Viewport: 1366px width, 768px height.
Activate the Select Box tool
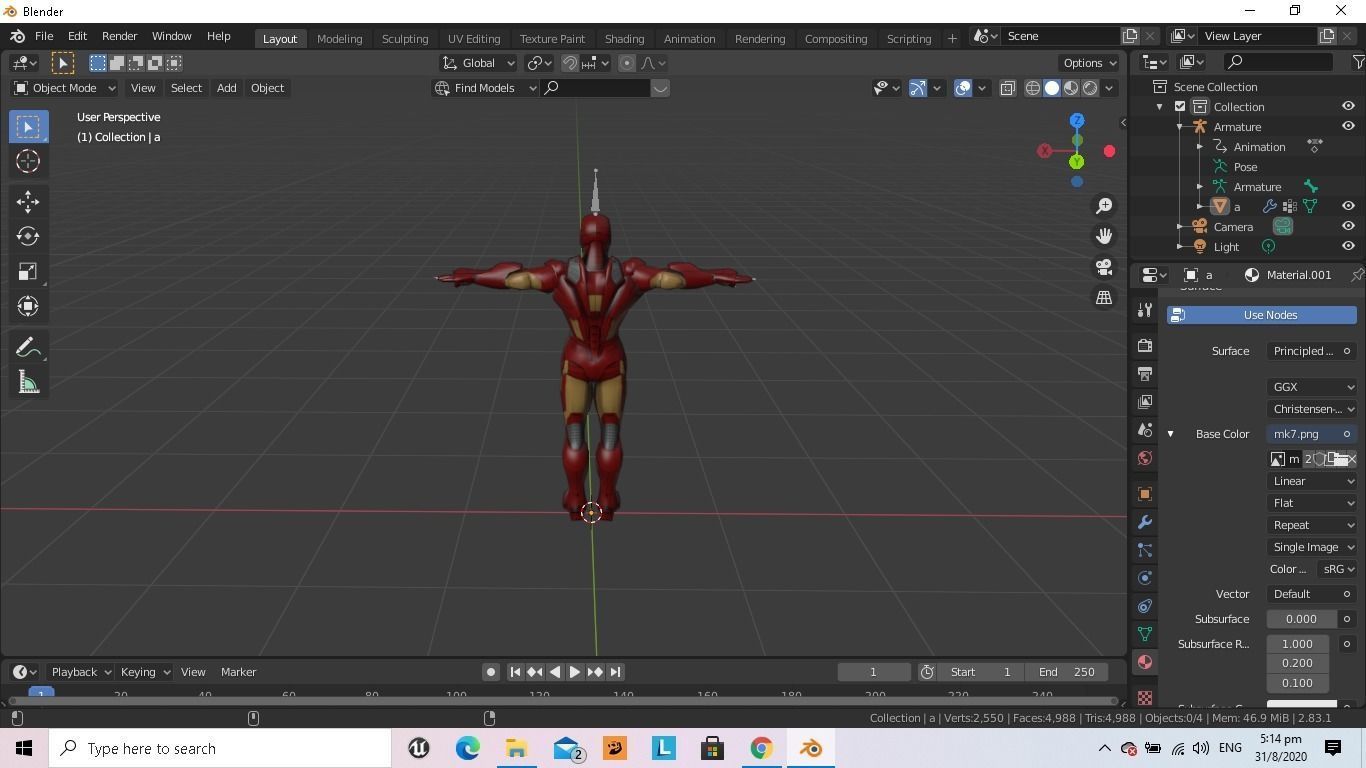(28, 126)
